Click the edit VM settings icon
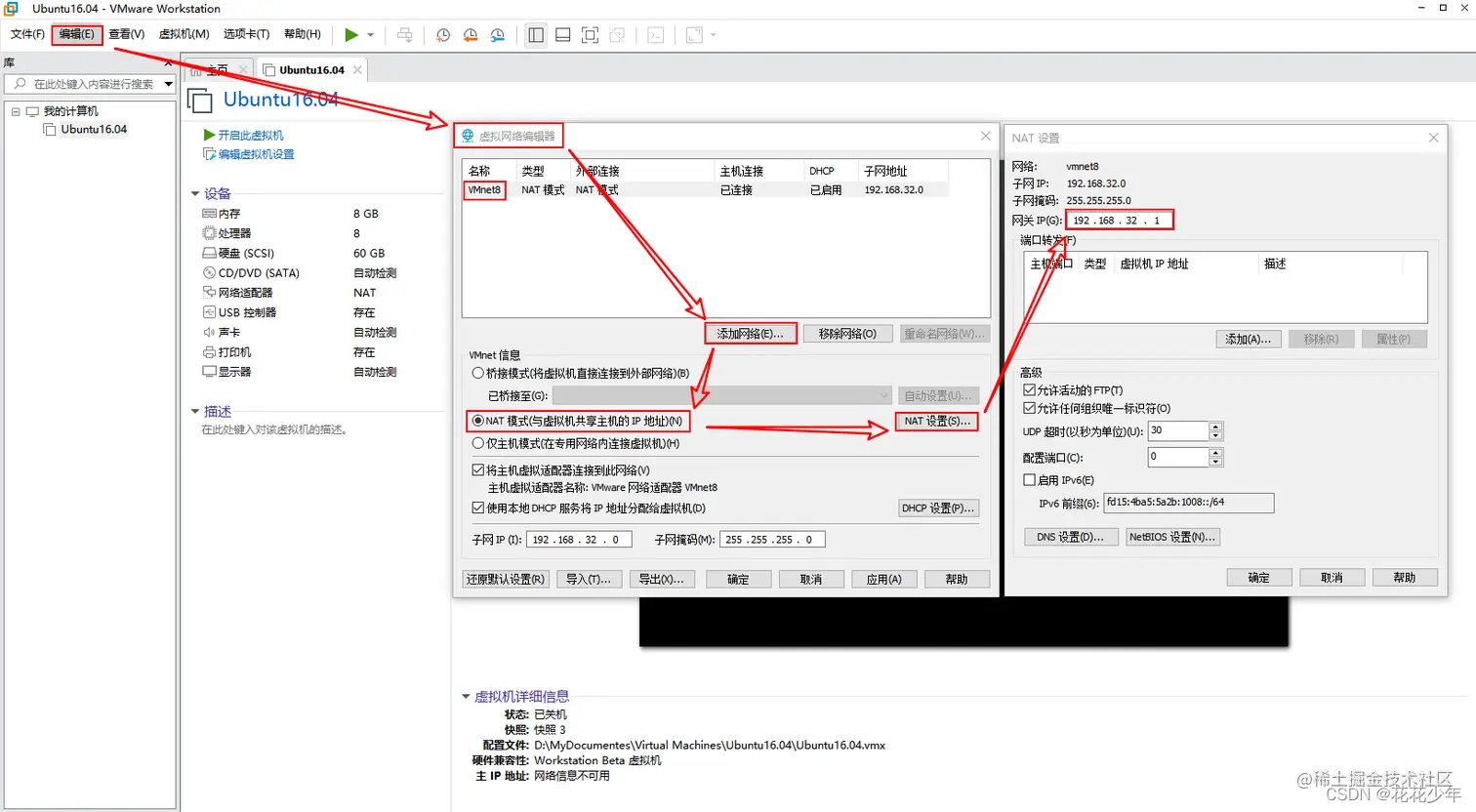Viewport: 1476px width, 812px height. [x=209, y=154]
